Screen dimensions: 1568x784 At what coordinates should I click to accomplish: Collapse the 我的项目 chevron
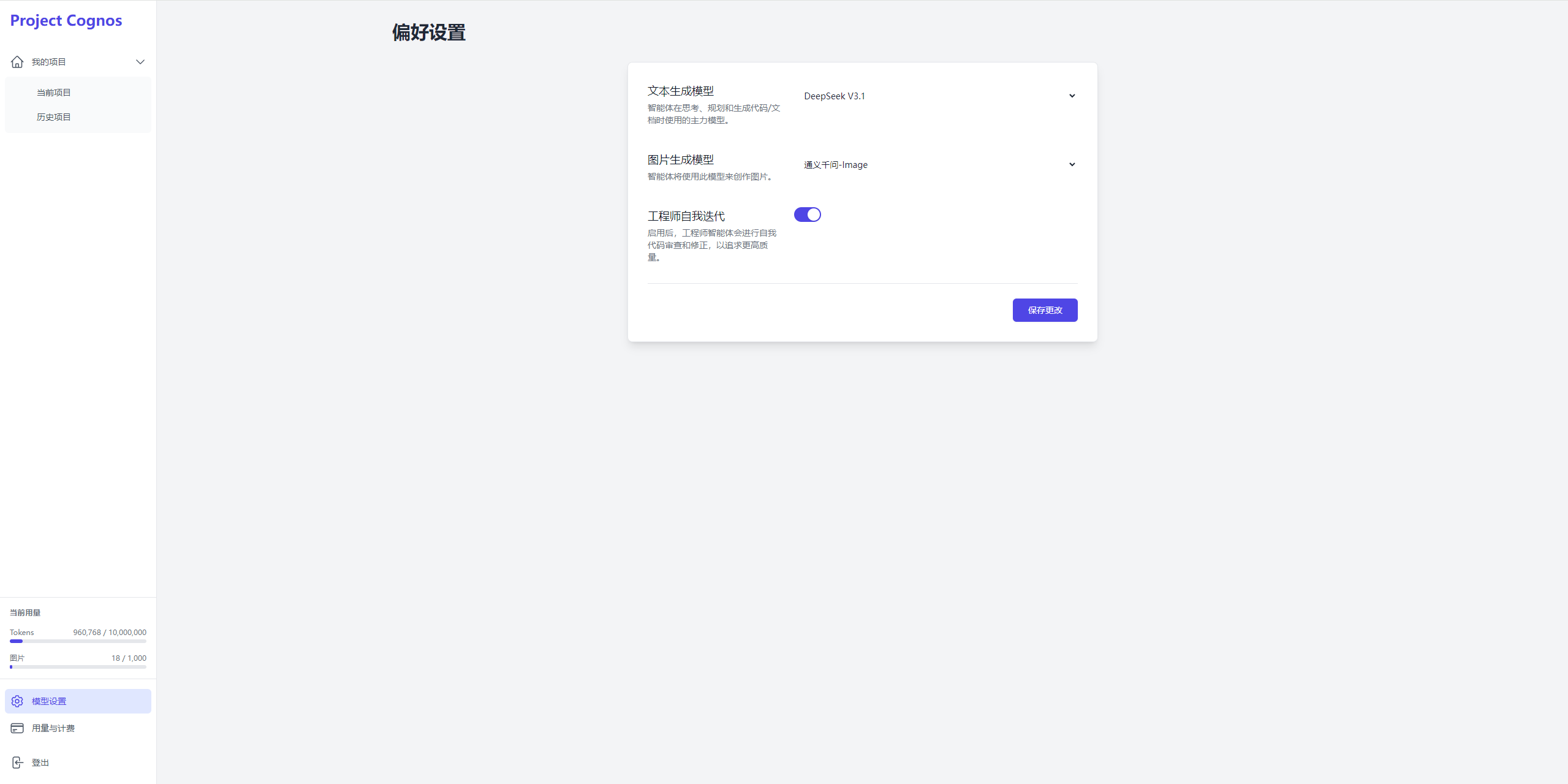(140, 62)
